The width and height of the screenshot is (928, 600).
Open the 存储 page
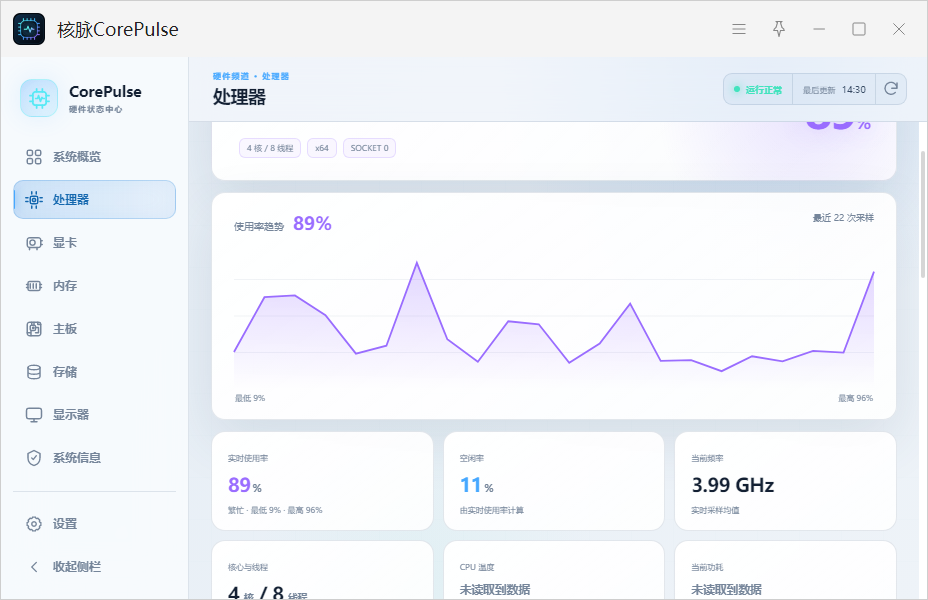click(x=95, y=372)
